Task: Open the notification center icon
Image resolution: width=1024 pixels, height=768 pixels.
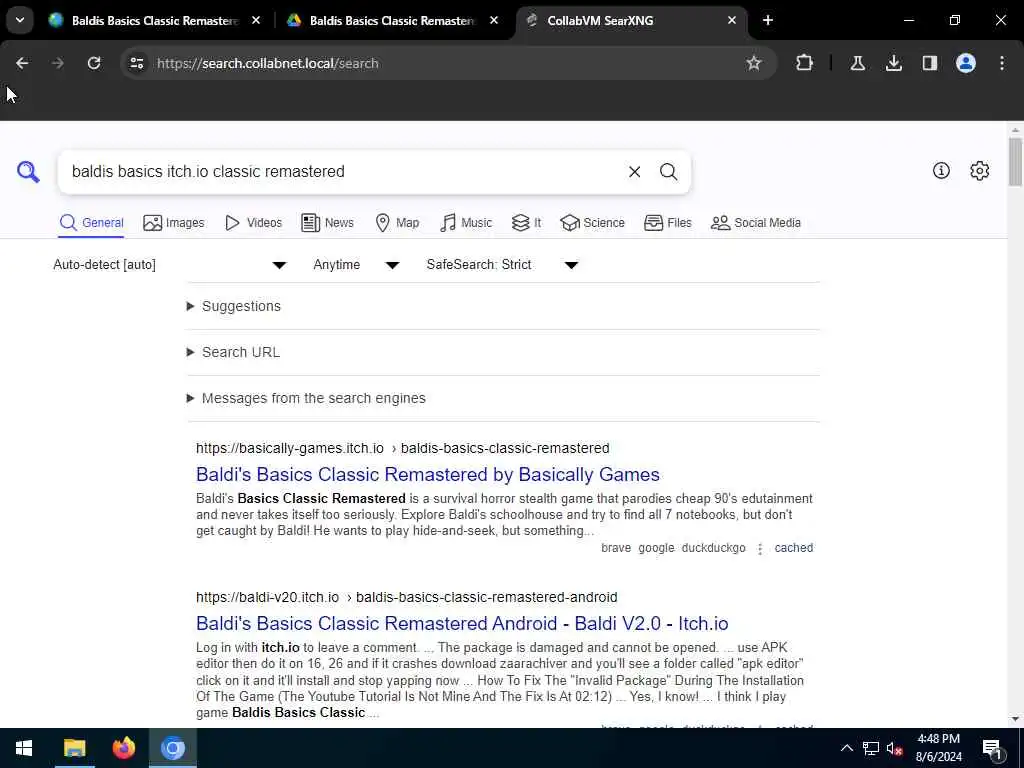Action: coord(993,748)
